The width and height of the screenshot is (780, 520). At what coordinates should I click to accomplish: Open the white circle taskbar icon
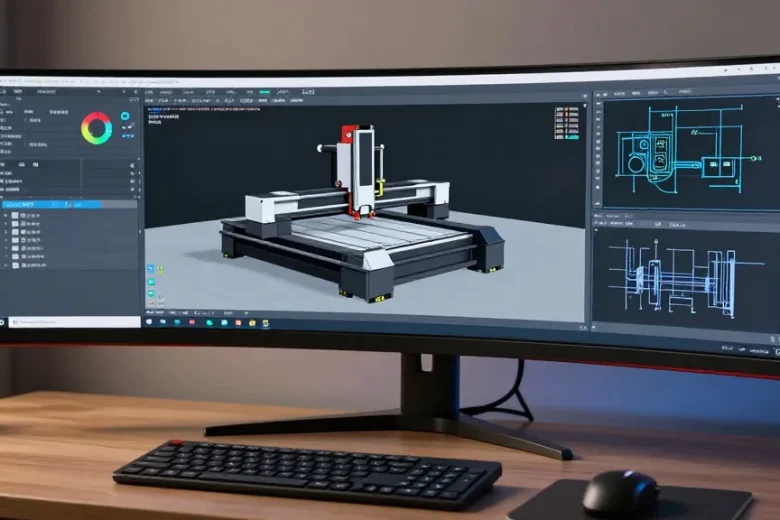[149, 322]
